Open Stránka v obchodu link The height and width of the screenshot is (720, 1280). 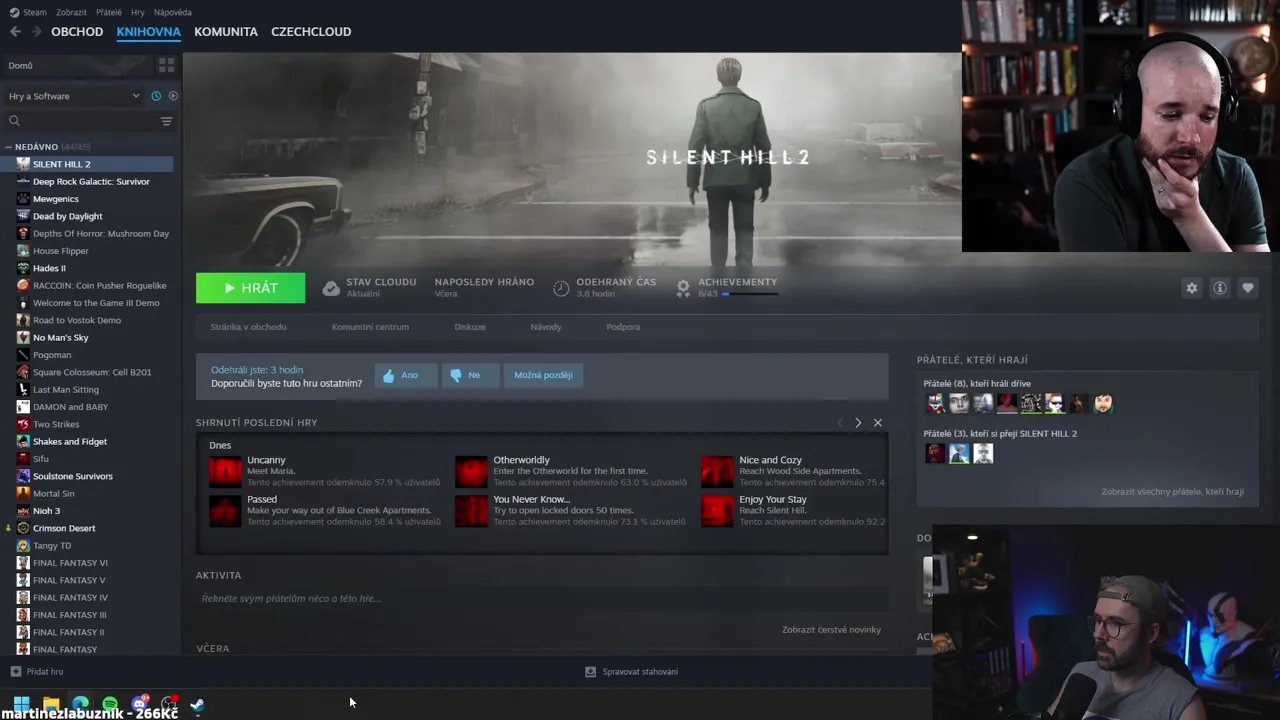point(248,327)
